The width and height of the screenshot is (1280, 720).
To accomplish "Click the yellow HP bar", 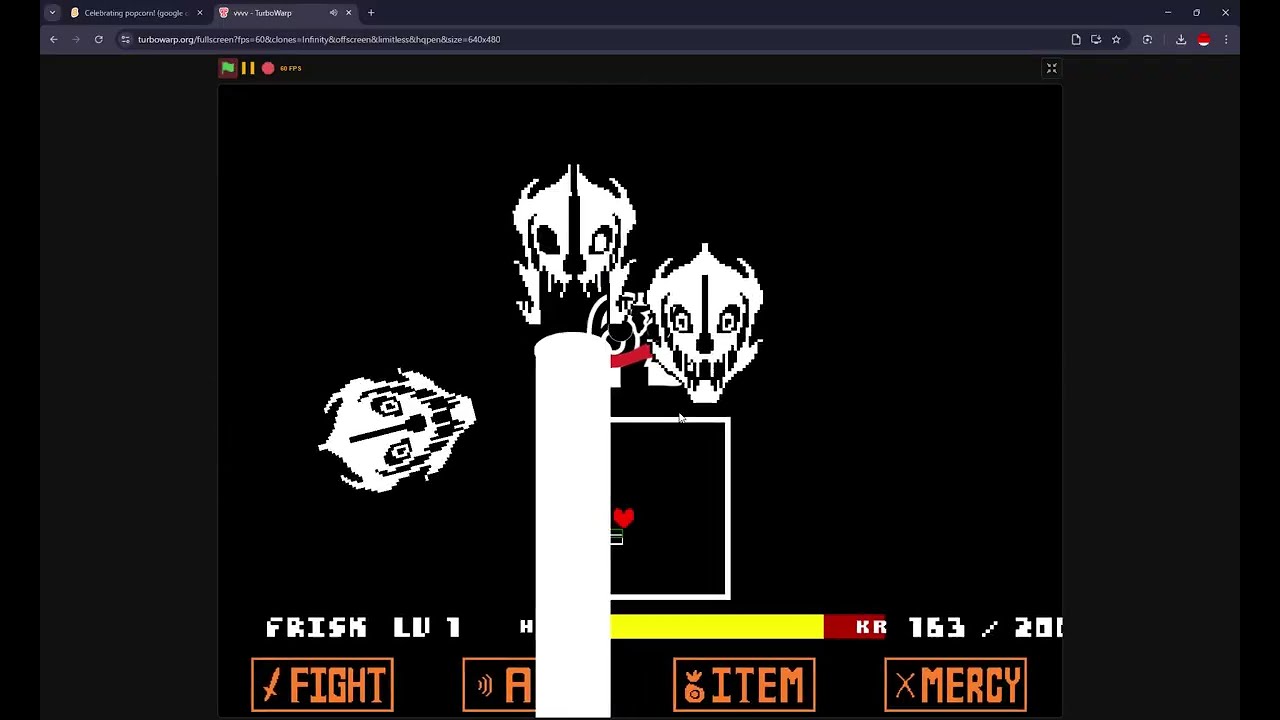I will pos(717,627).
